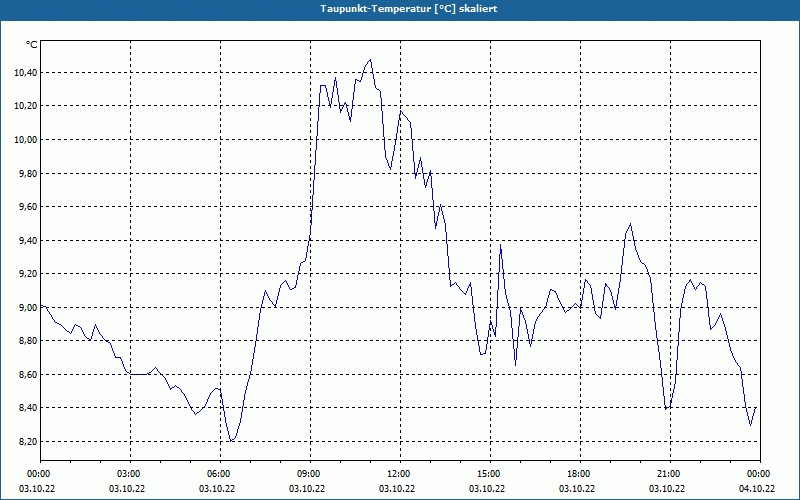Select the 03.10.22 date under 09:00
800x500 pixels.
(x=307, y=489)
